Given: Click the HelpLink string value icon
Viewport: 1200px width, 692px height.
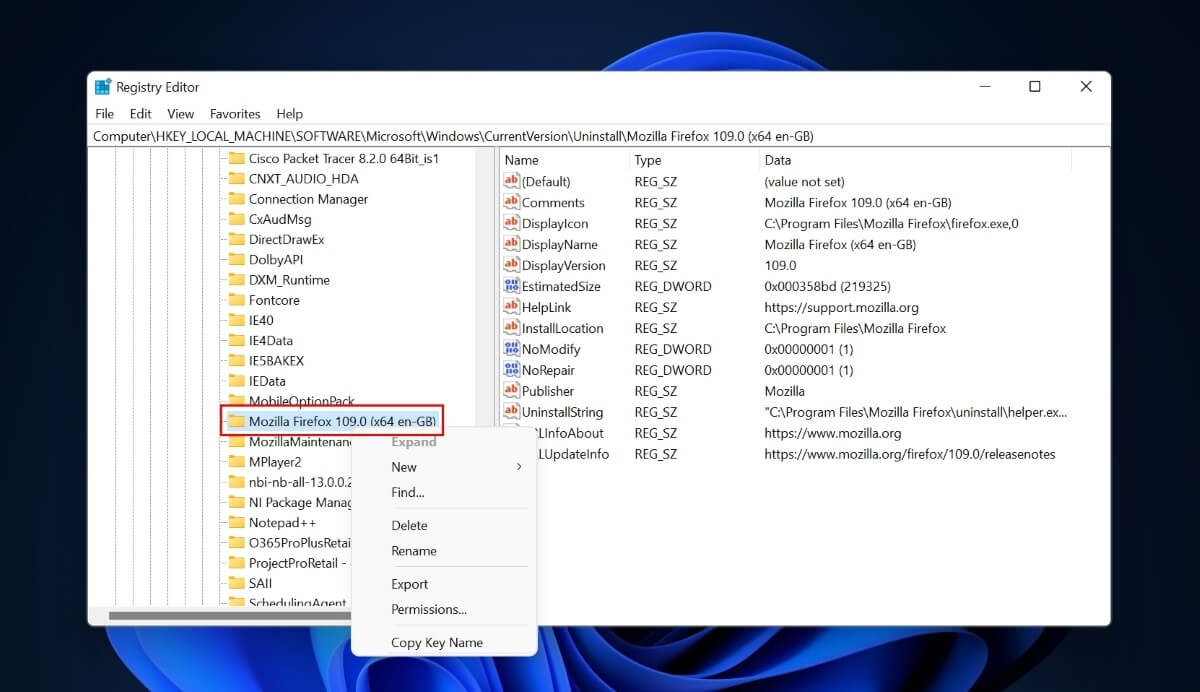Looking at the screenshot, I should [510, 307].
